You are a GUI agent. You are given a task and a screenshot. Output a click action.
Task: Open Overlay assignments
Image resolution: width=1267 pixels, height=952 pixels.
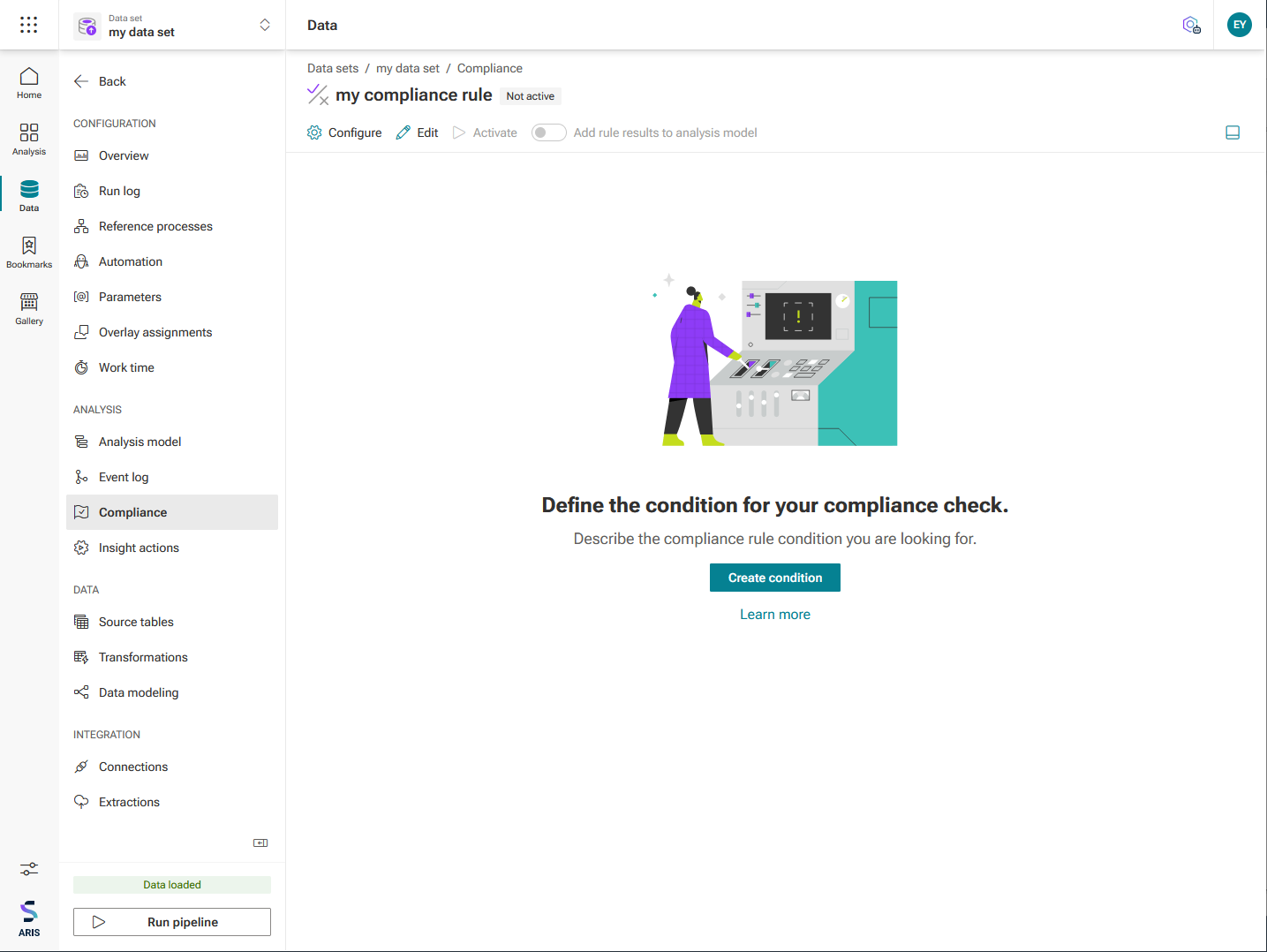[172, 332]
